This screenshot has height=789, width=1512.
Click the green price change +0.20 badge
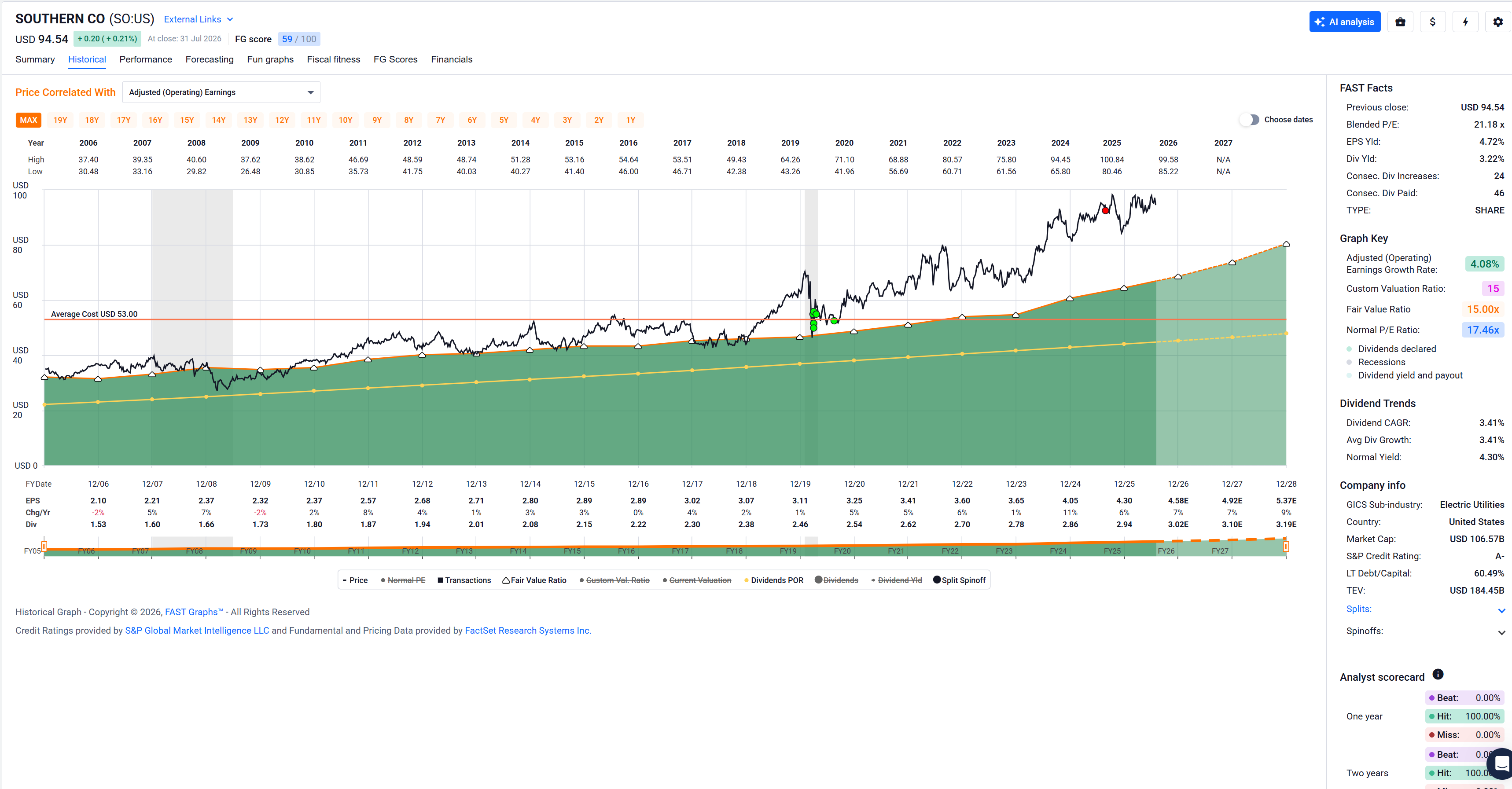[107, 39]
